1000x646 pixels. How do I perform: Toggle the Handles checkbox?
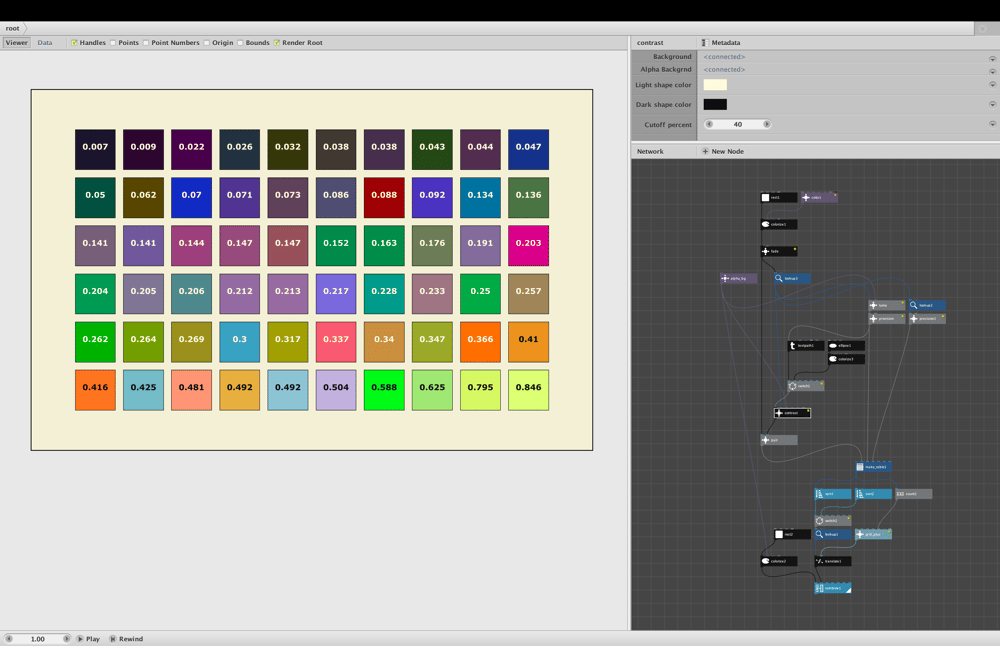pyautogui.click(x=74, y=43)
